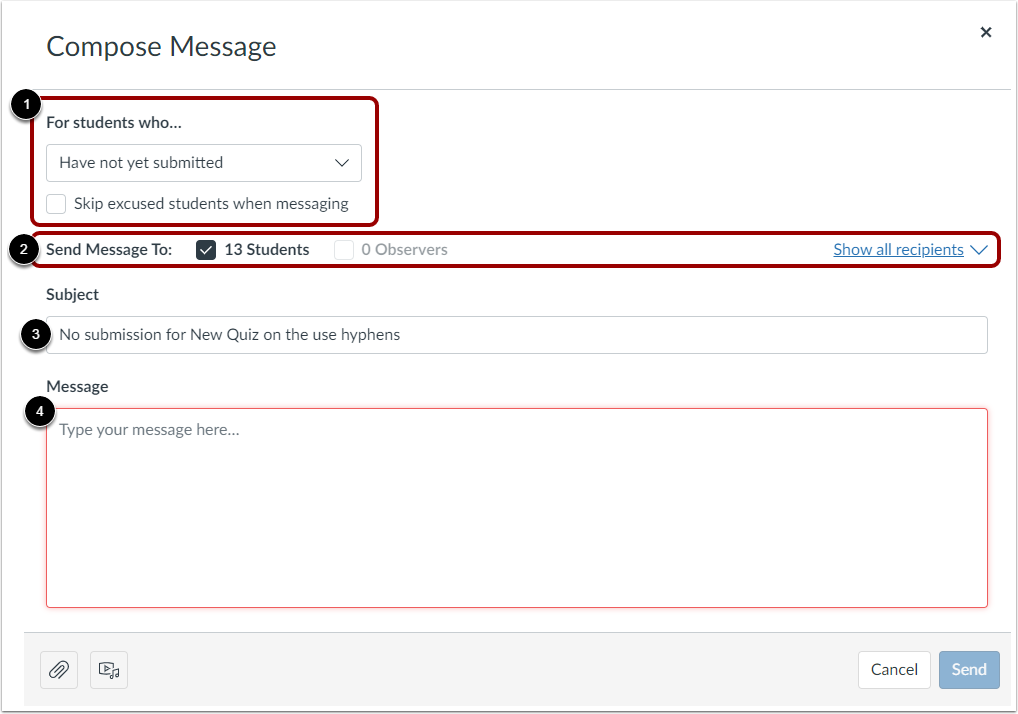
Task: Select the Compose Message title
Action: 161,46
